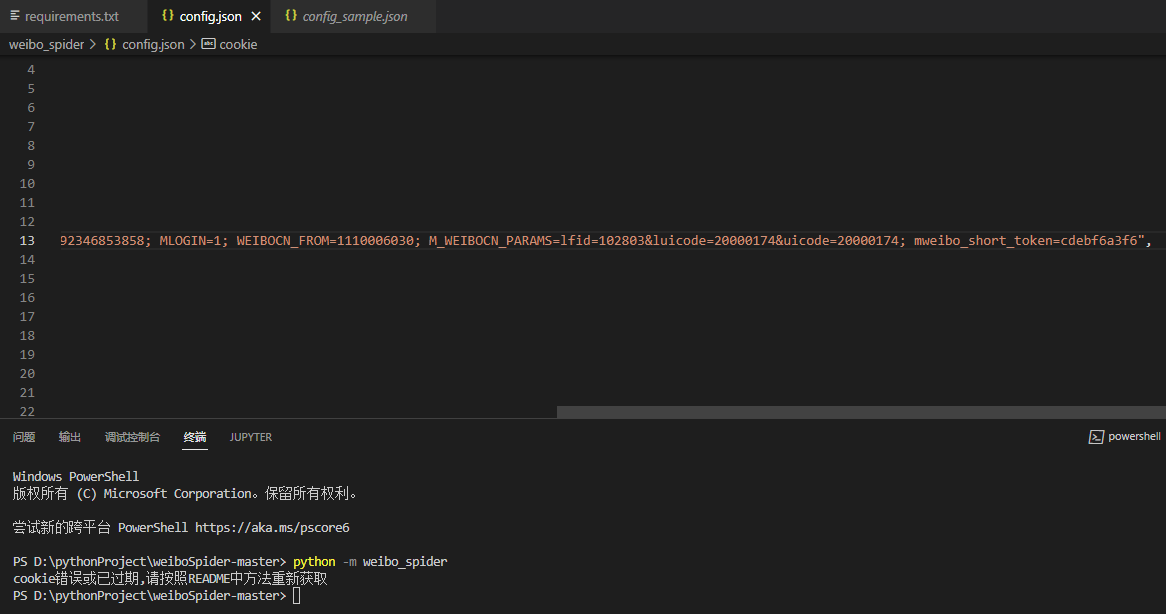Screen dimensions: 1166x614
Task: Open the weibo_spider breadcrumb dropdown
Action: (47, 44)
